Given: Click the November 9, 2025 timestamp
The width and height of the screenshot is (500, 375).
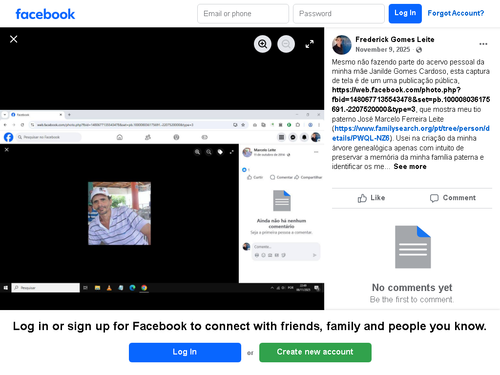Looking at the screenshot, I should [x=383, y=50].
